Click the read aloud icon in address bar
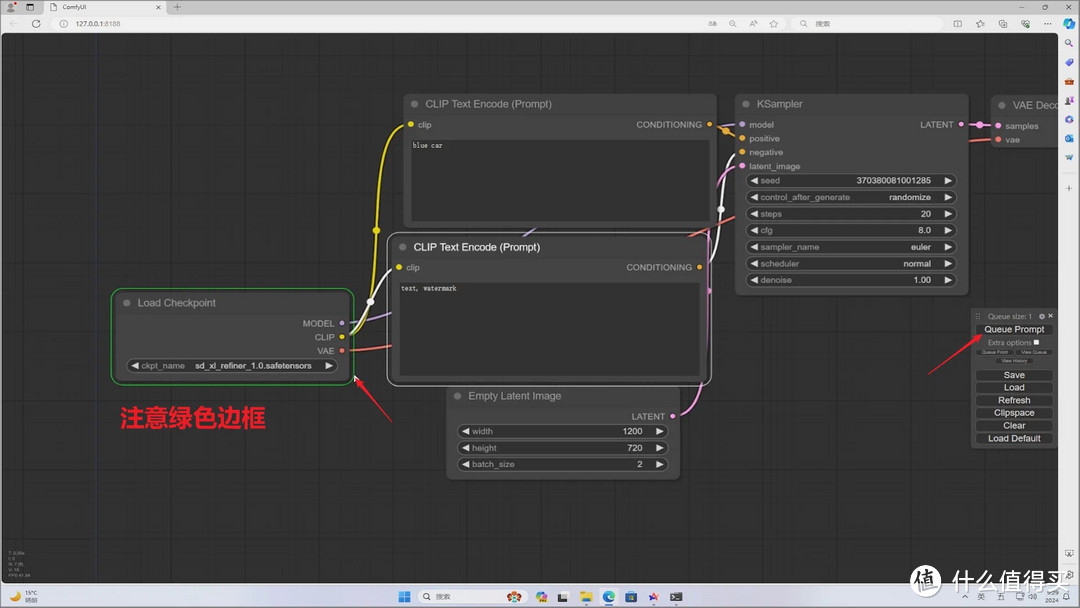This screenshot has width=1080, height=608. tap(753, 23)
